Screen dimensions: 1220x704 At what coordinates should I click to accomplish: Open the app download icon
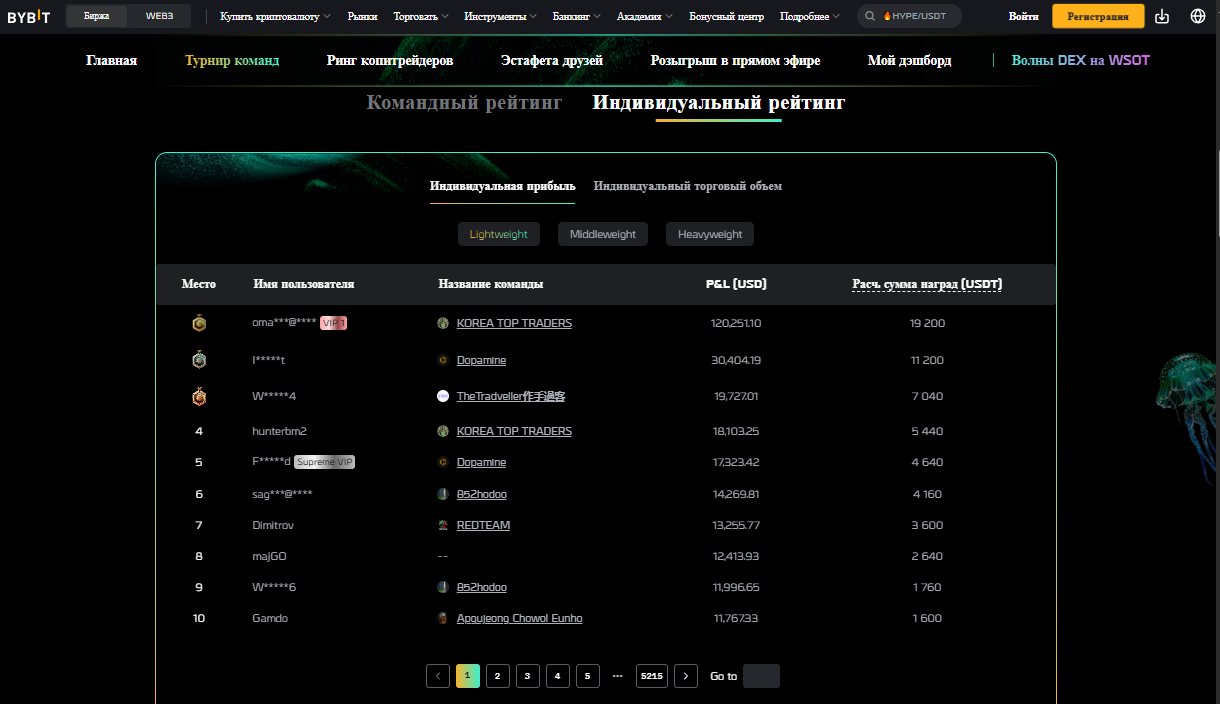pos(1162,16)
